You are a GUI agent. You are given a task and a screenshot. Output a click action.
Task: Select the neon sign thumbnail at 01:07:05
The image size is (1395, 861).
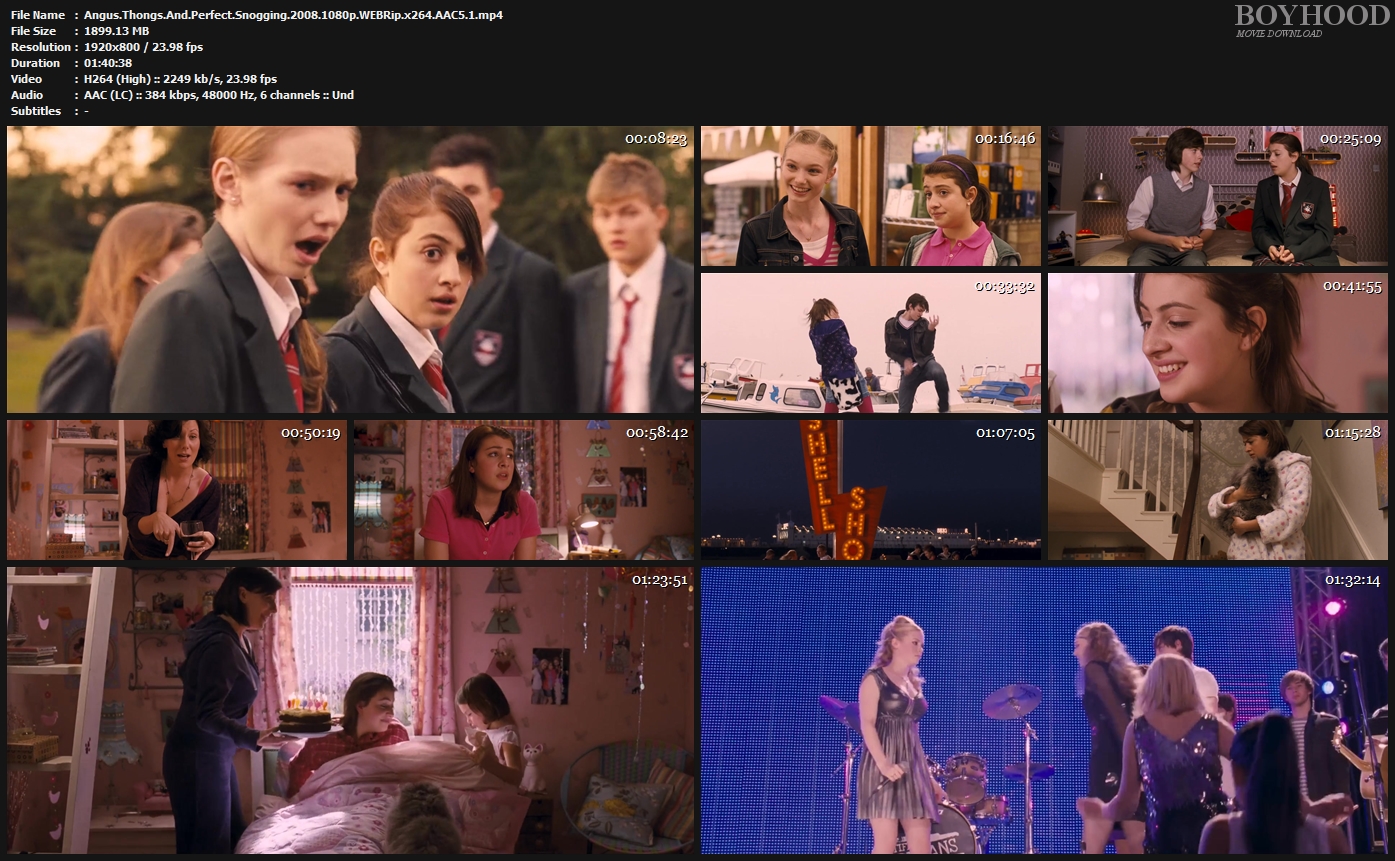(x=870, y=490)
